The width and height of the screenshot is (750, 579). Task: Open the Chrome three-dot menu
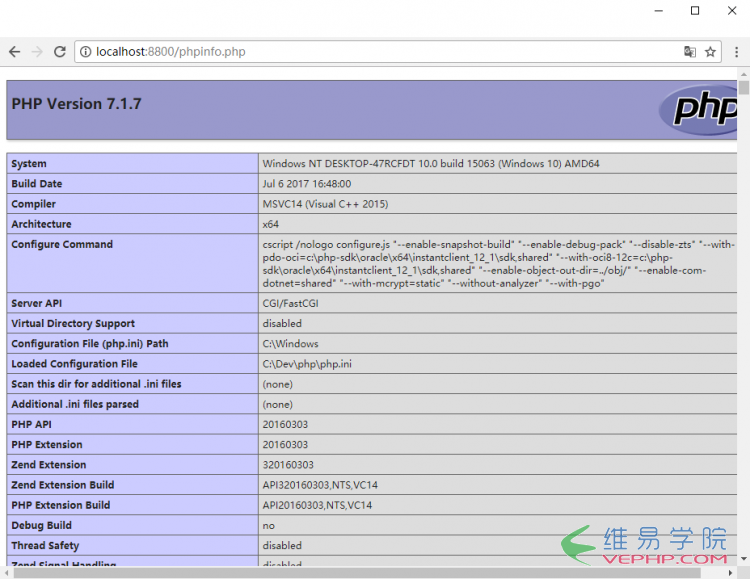coord(736,52)
